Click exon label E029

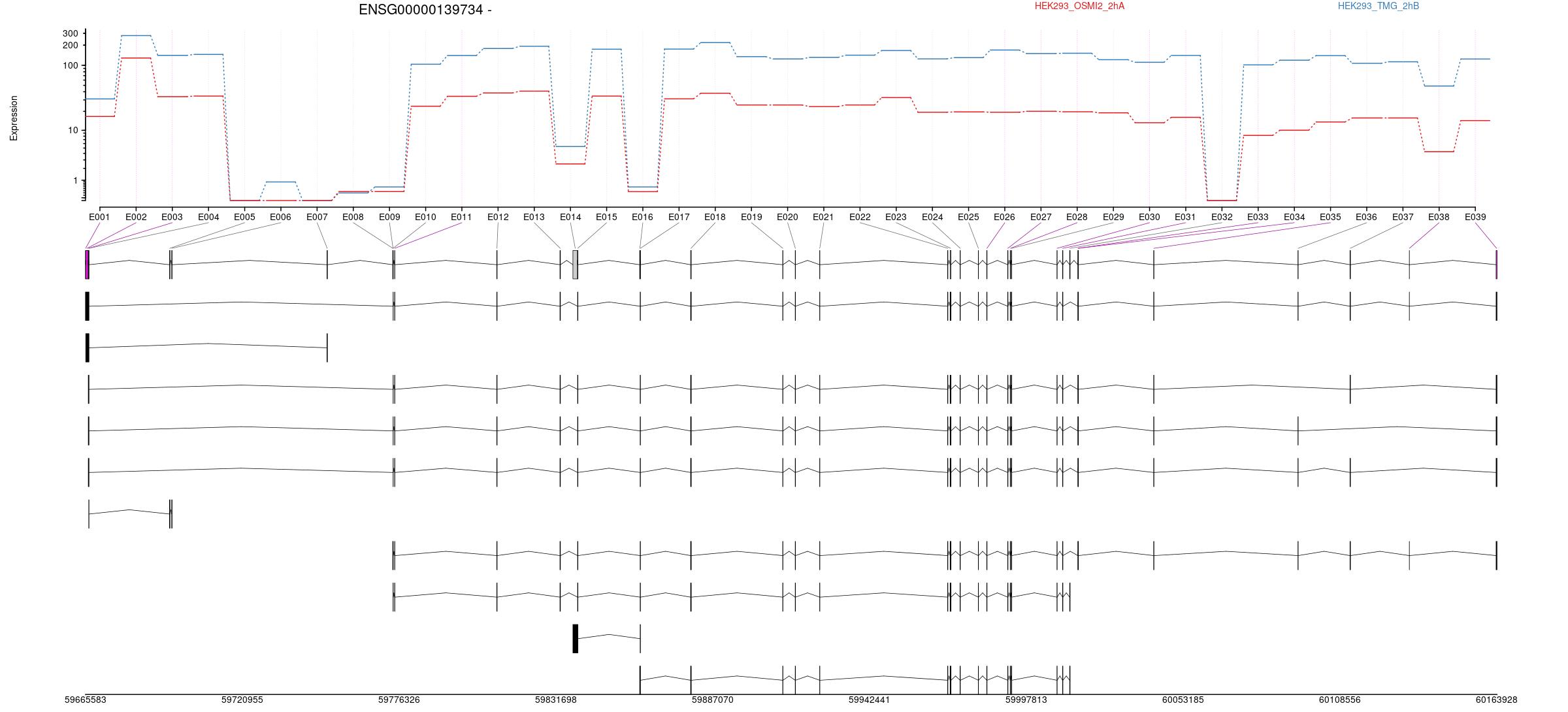pyautogui.click(x=1113, y=217)
